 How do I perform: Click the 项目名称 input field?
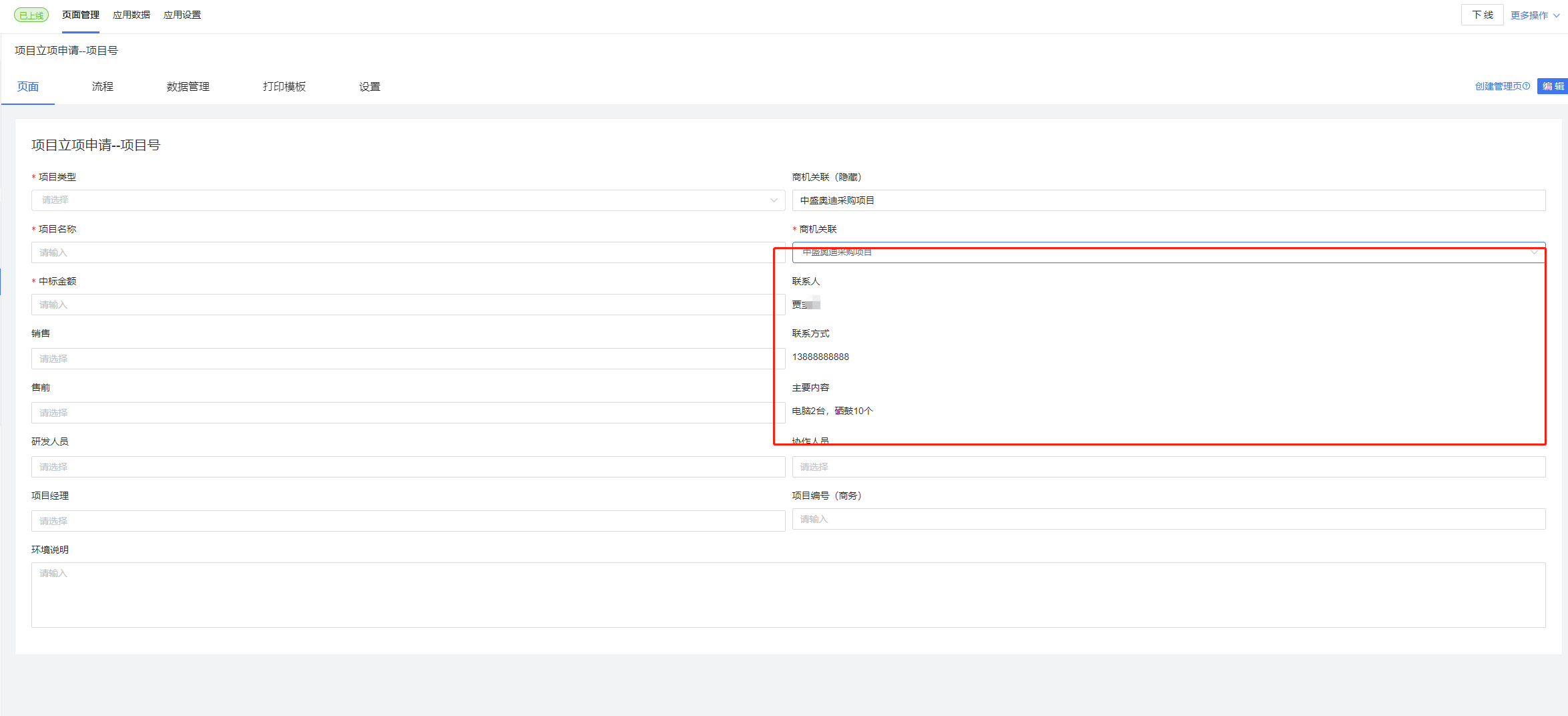pyautogui.click(x=409, y=252)
